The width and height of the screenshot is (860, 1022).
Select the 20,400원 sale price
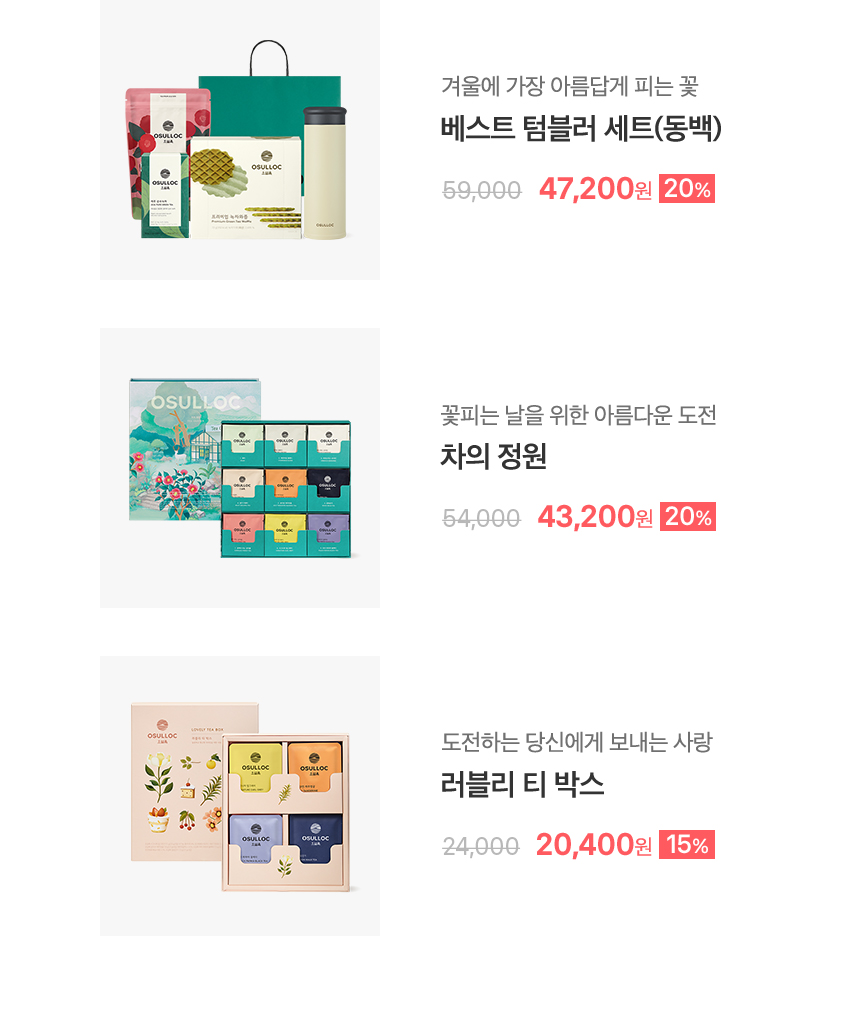pyautogui.click(x=593, y=845)
